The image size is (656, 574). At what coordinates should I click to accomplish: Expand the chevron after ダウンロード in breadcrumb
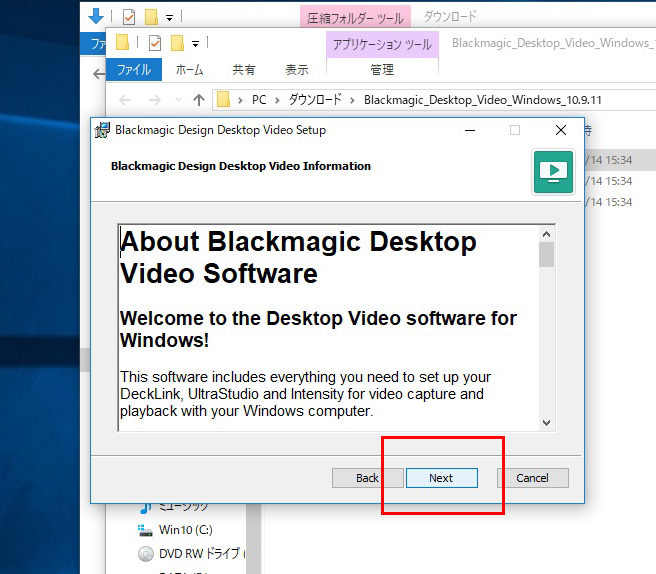point(352,100)
